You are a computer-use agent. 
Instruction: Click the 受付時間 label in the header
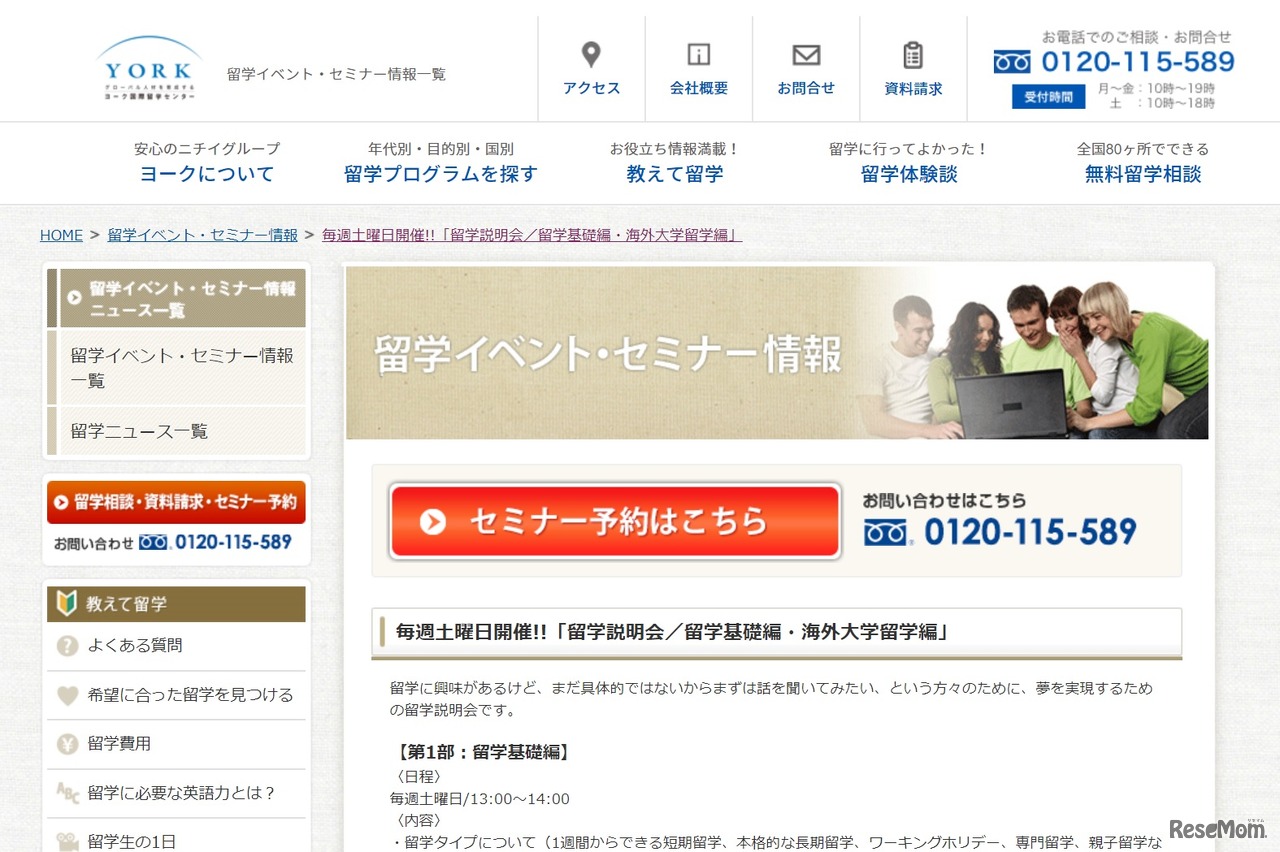tap(1048, 97)
